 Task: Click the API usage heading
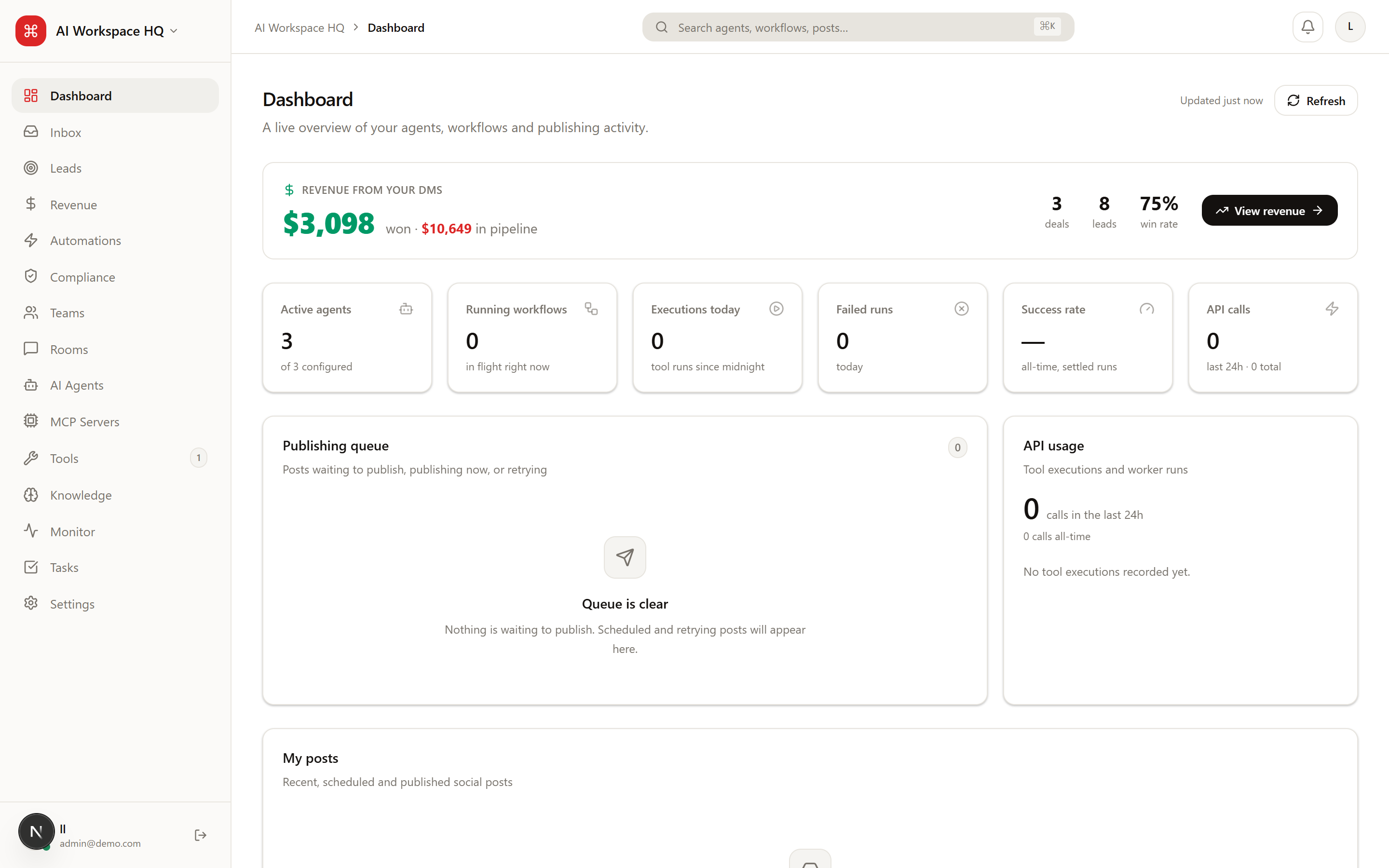1054,446
